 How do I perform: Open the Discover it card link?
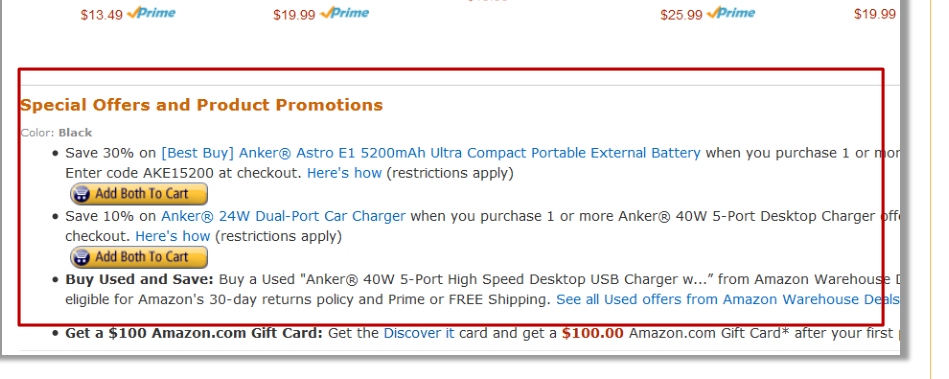(419, 333)
